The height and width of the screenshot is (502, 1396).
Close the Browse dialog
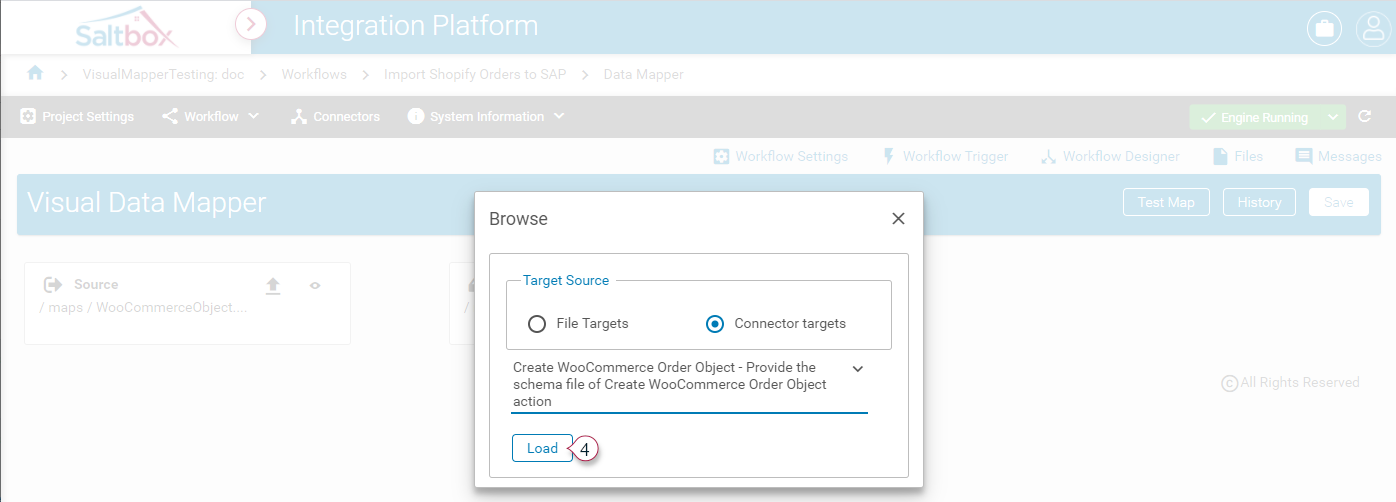coord(898,218)
